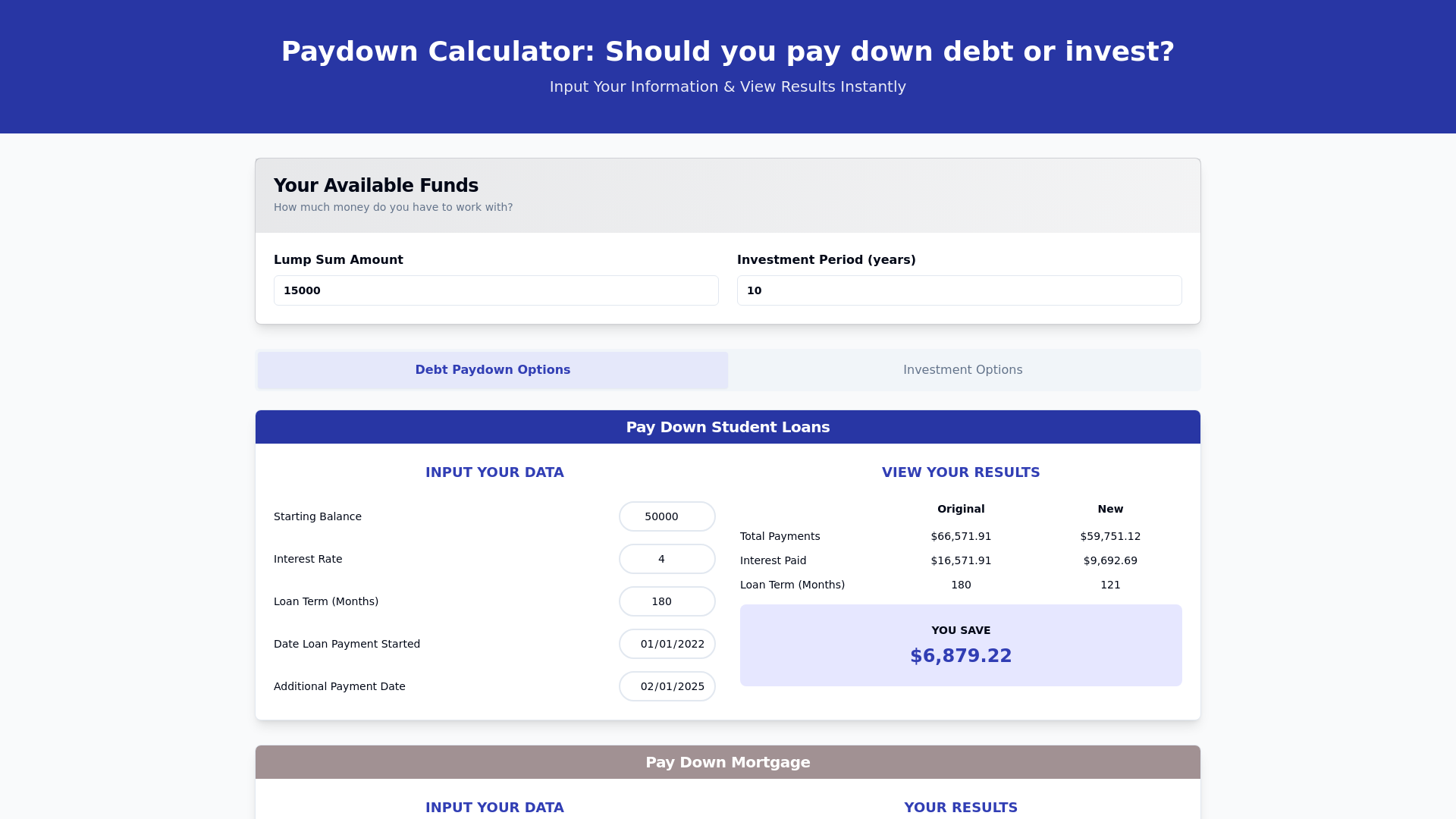
Task: Click the New column header
Action: coord(1109,509)
